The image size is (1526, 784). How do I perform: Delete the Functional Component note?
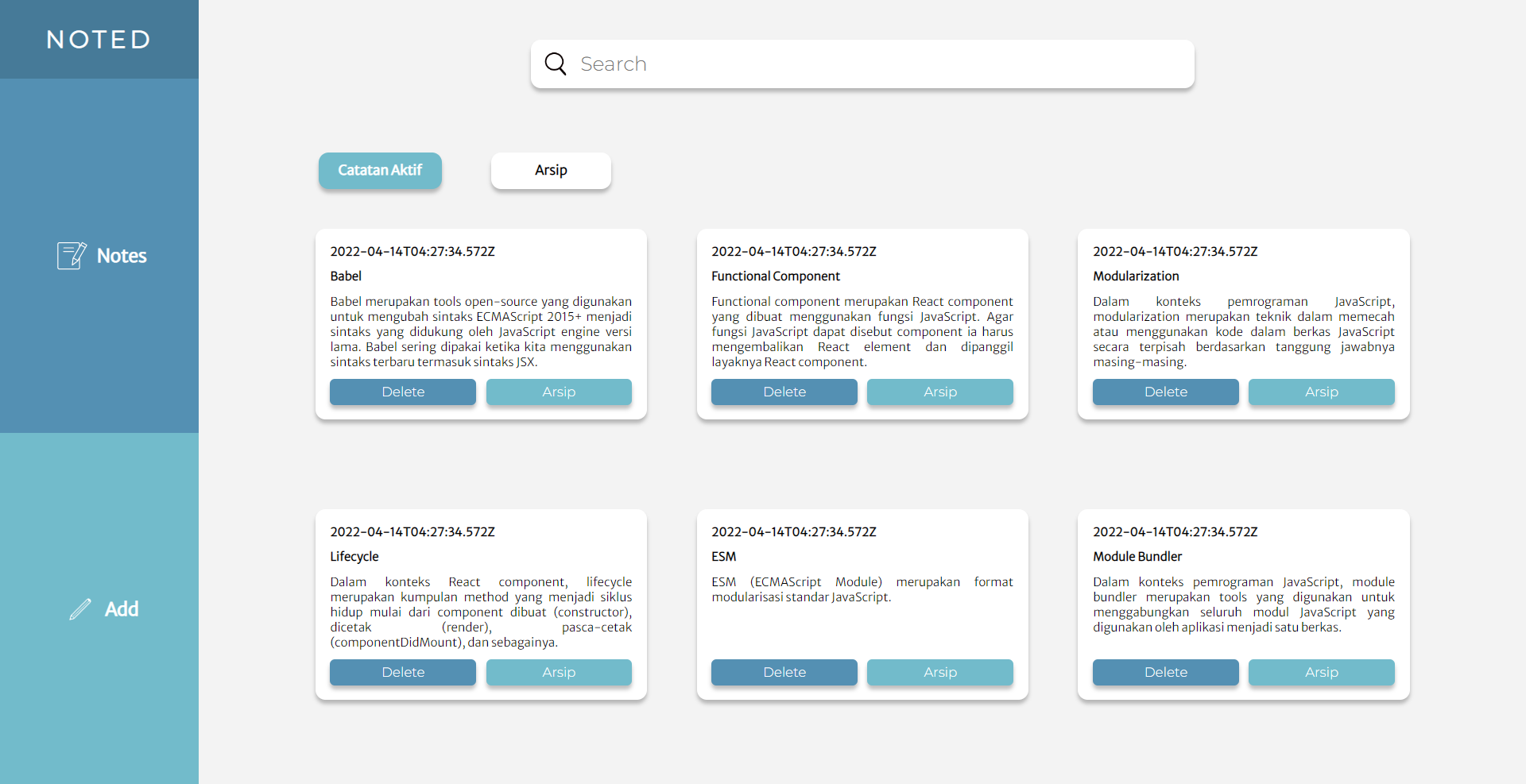[784, 392]
